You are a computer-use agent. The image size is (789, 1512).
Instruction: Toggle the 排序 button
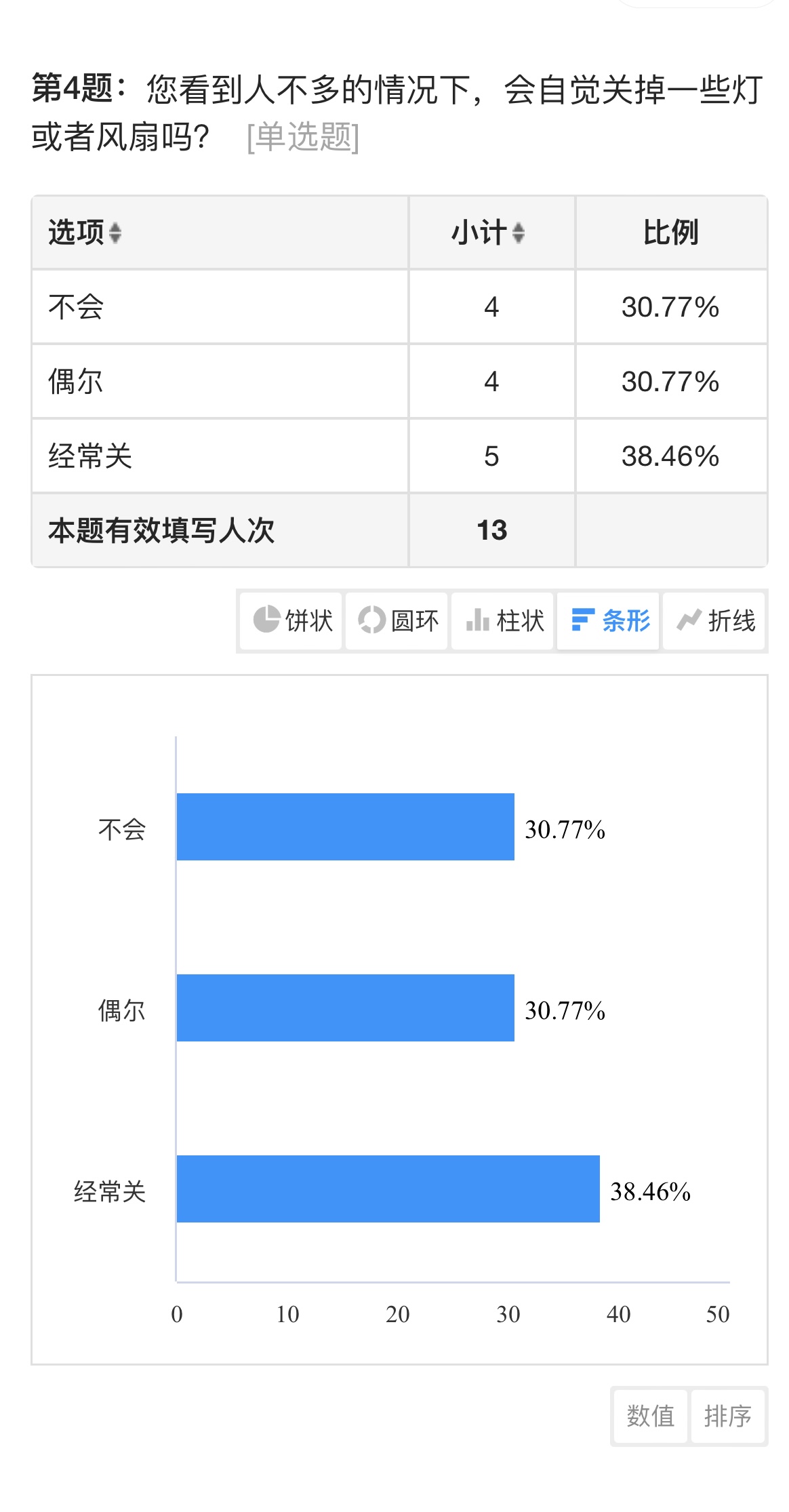(x=727, y=1416)
